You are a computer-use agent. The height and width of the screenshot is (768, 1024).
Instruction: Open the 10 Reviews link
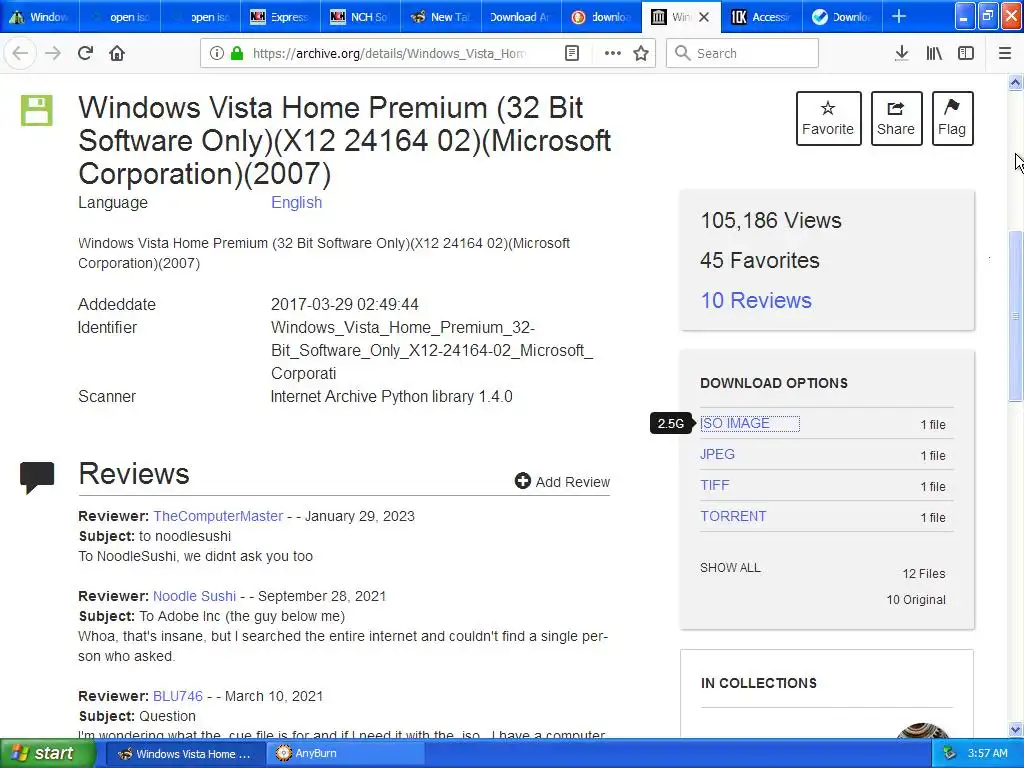point(756,300)
